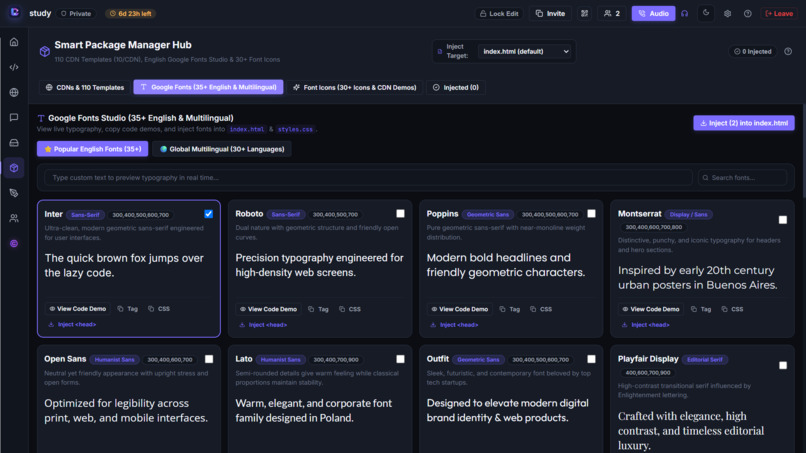Click the app logo beside study
The width and height of the screenshot is (806, 453).
[15, 12]
